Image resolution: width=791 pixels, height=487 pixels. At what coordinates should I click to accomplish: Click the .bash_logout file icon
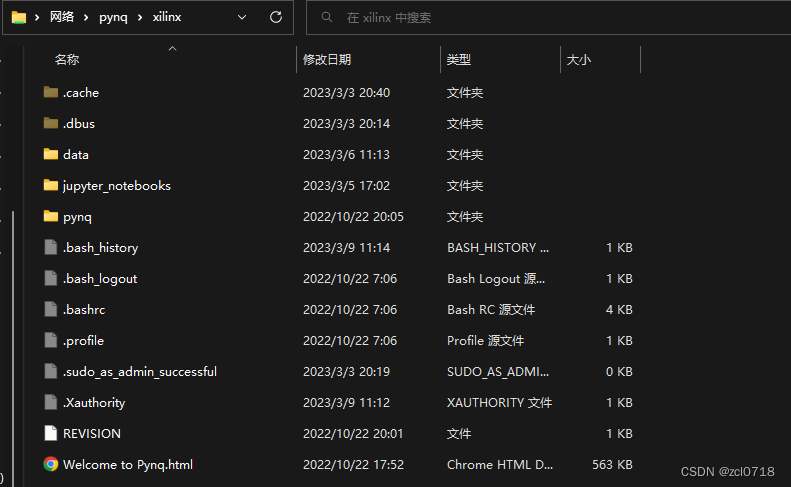50,278
